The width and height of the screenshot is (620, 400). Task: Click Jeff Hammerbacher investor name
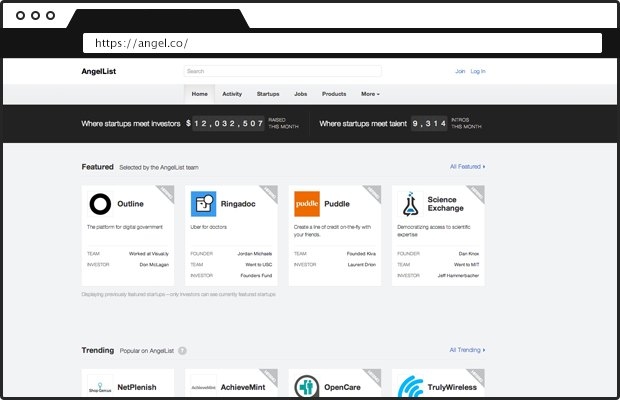pos(458,275)
